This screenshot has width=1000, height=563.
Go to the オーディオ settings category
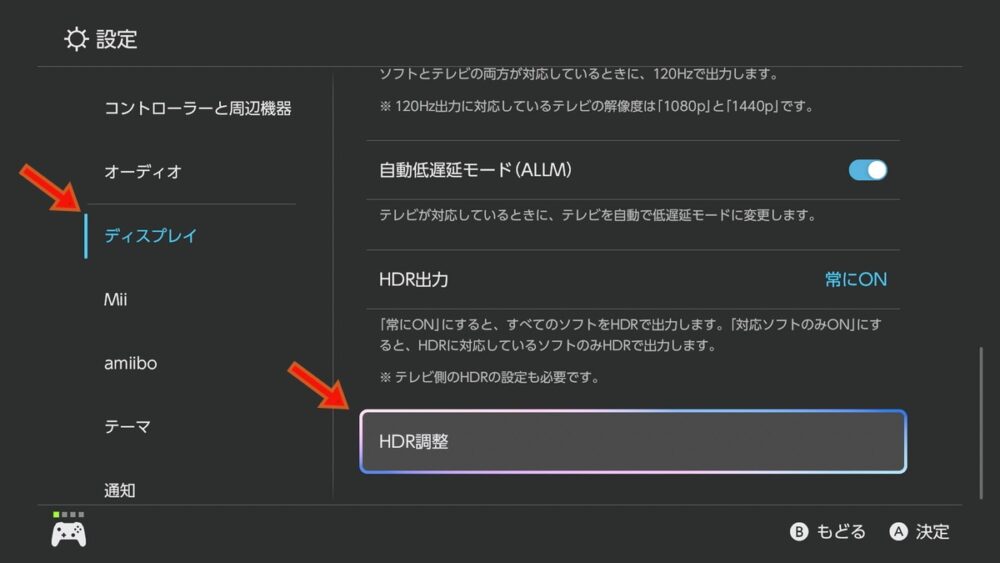tap(143, 172)
